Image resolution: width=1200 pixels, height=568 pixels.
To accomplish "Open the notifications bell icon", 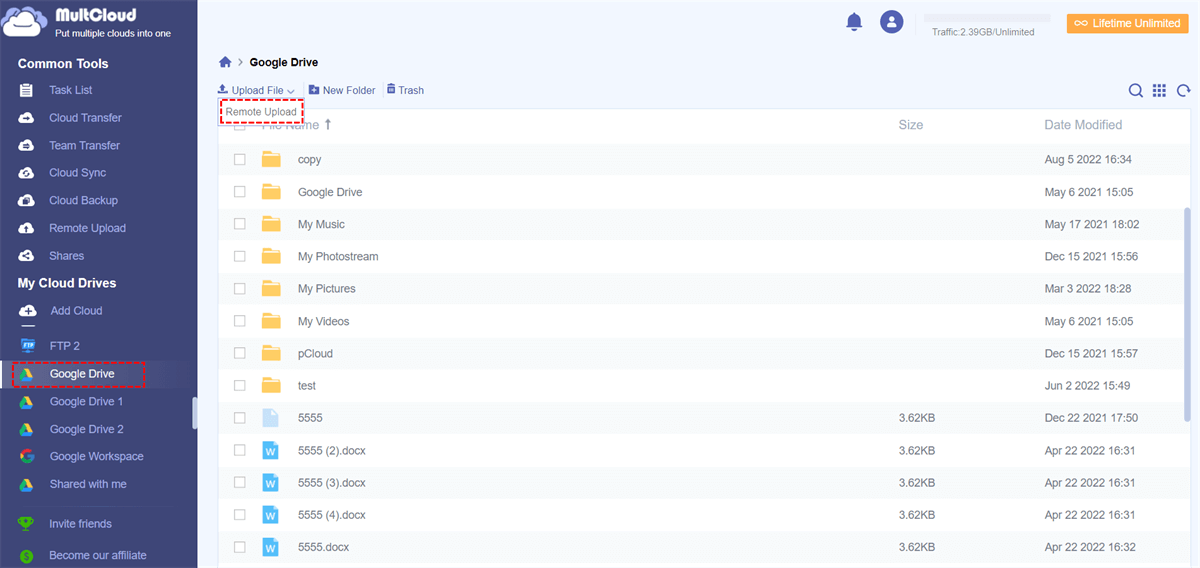I will 854,21.
